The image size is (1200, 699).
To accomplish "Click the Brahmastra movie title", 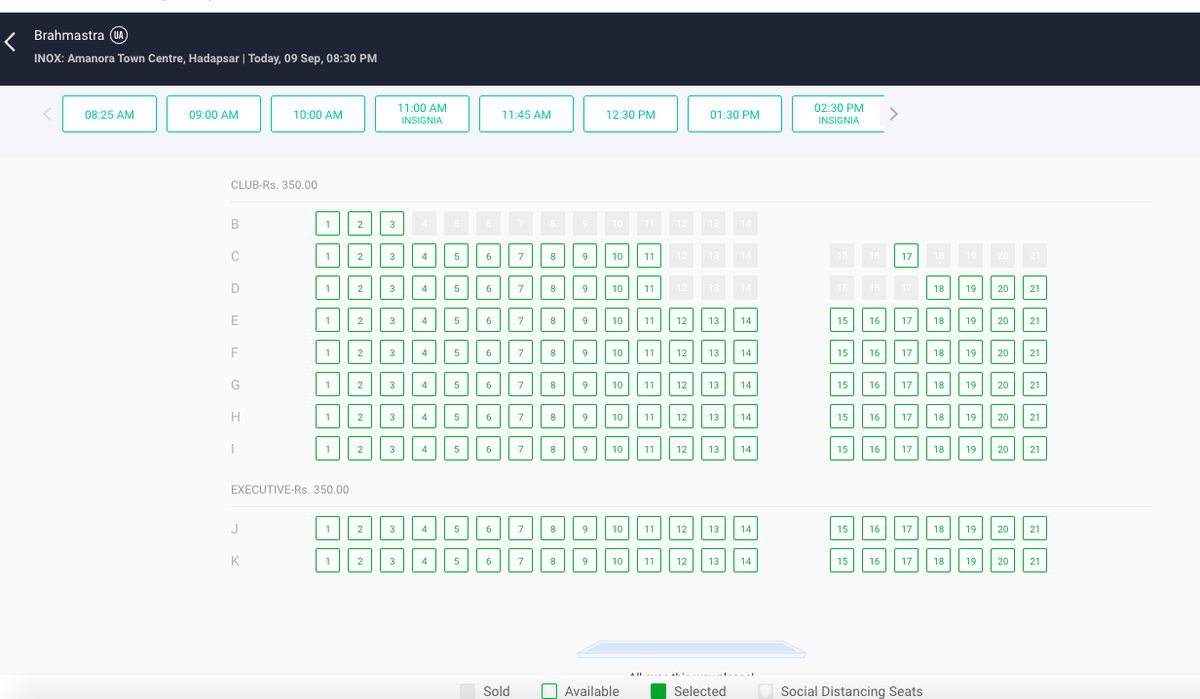I will coord(69,35).
